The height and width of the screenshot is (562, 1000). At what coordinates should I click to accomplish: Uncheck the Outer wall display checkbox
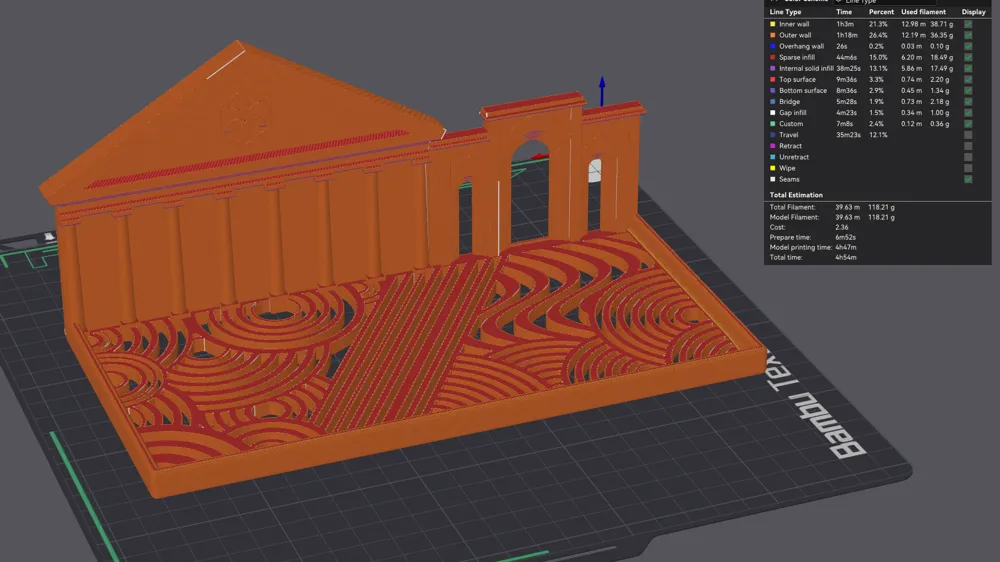(x=968, y=35)
